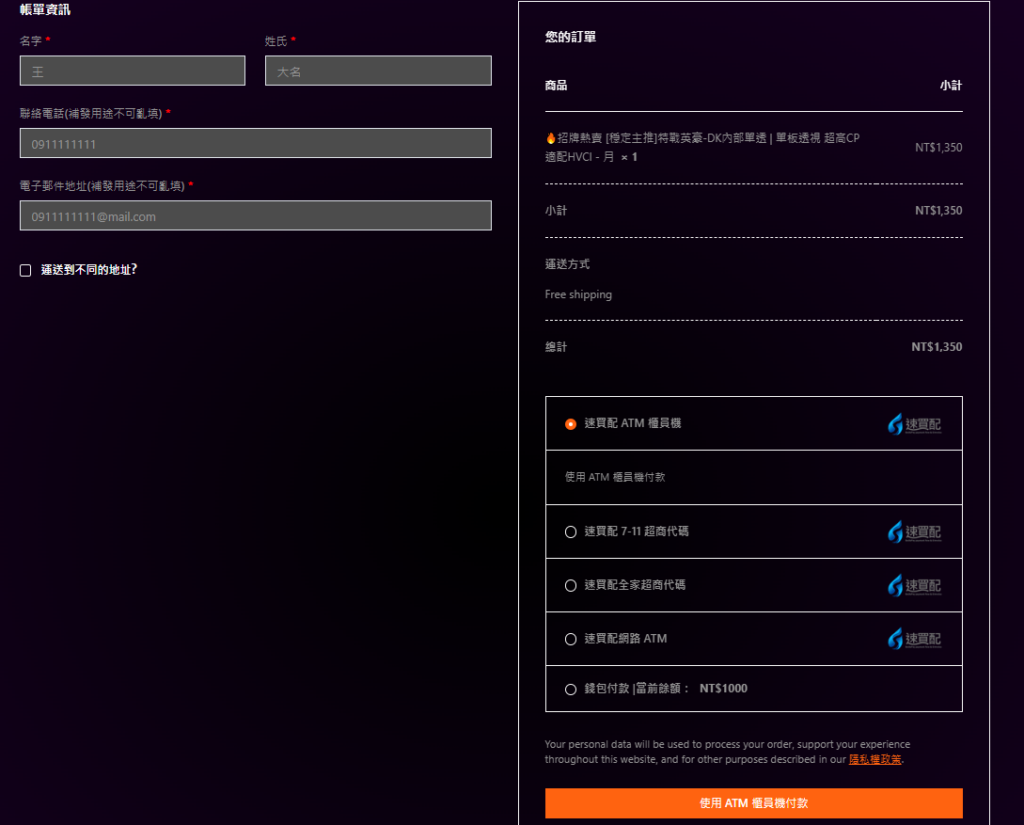Select 速買配 7-11 超商代碼 payment

point(571,532)
